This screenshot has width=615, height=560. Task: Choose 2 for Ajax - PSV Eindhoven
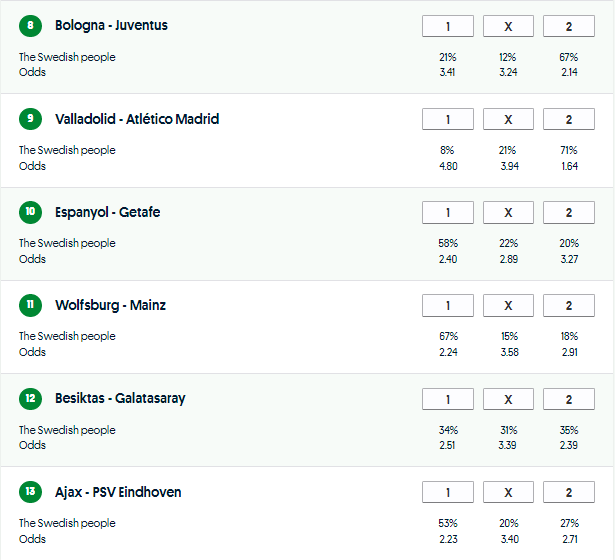click(x=568, y=493)
